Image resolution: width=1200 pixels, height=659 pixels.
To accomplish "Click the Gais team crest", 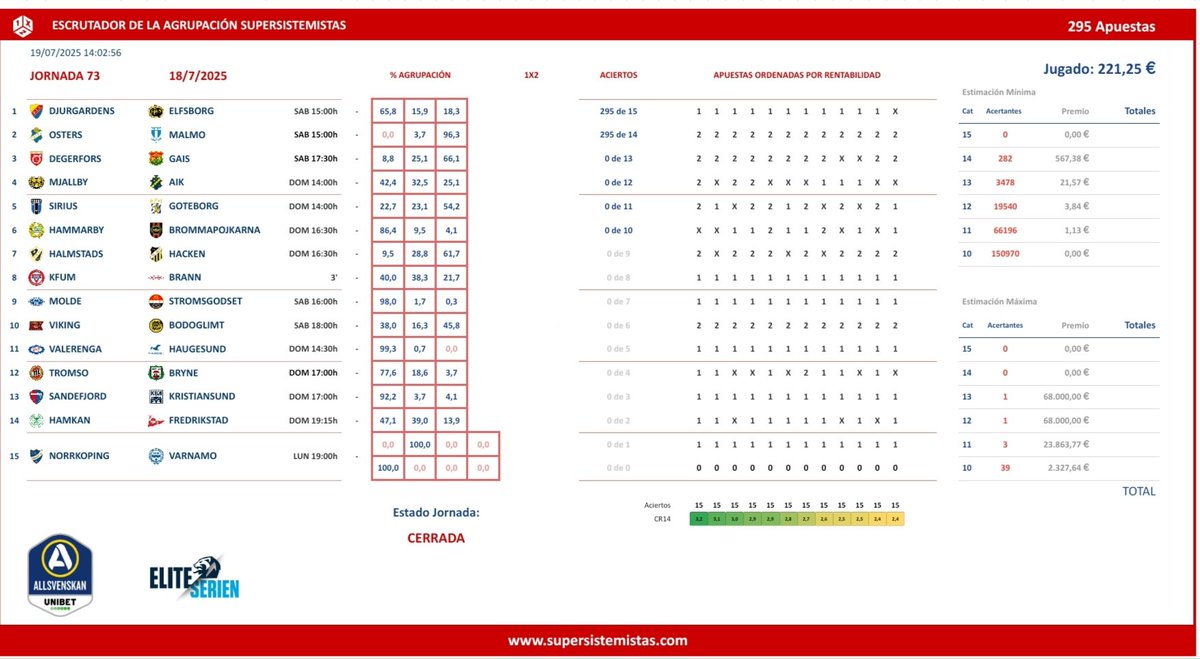I will [x=156, y=159].
